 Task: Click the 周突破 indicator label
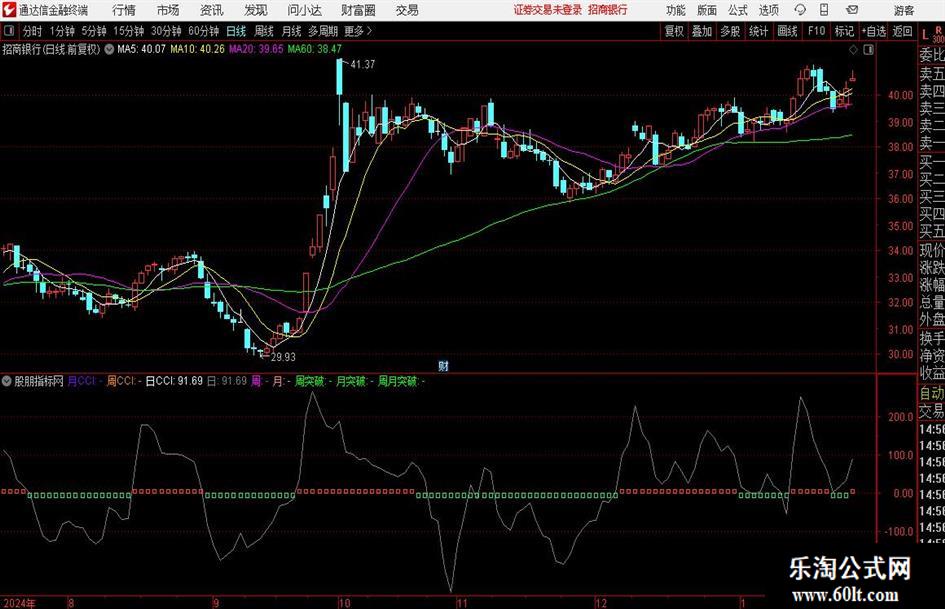[313, 381]
